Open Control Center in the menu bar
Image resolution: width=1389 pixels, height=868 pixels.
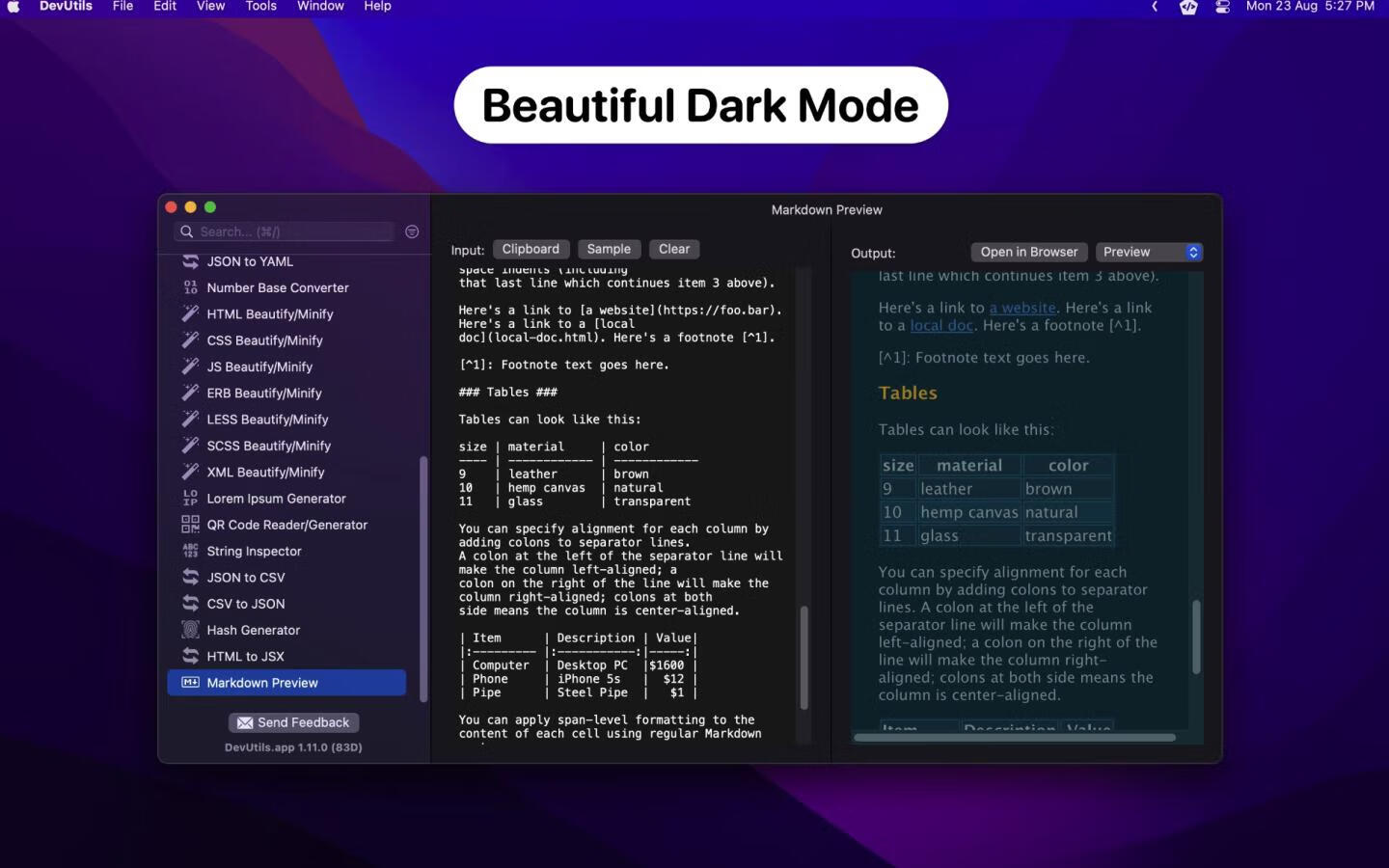[1222, 7]
